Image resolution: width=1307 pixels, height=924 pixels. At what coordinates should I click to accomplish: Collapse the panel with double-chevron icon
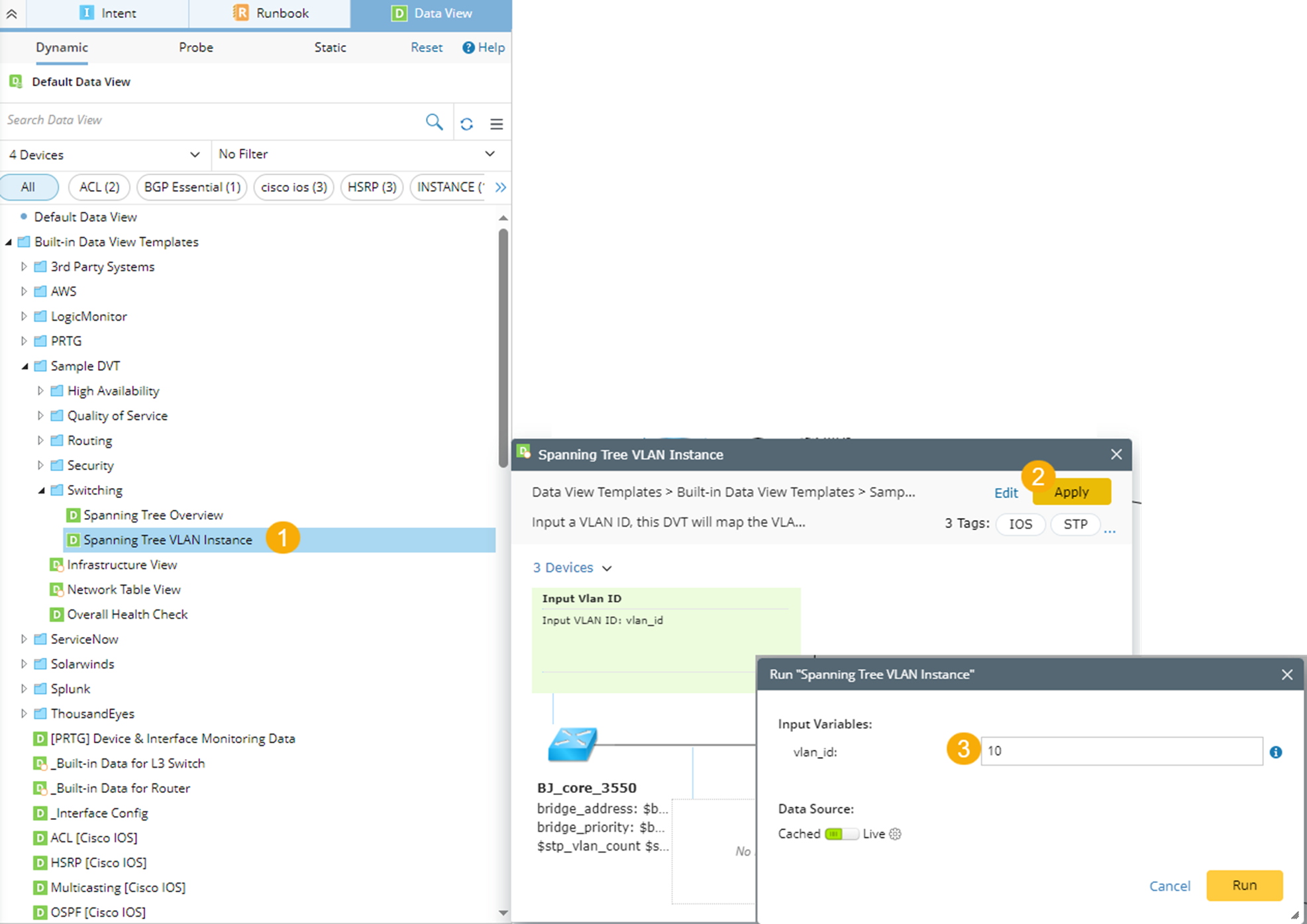pos(12,13)
